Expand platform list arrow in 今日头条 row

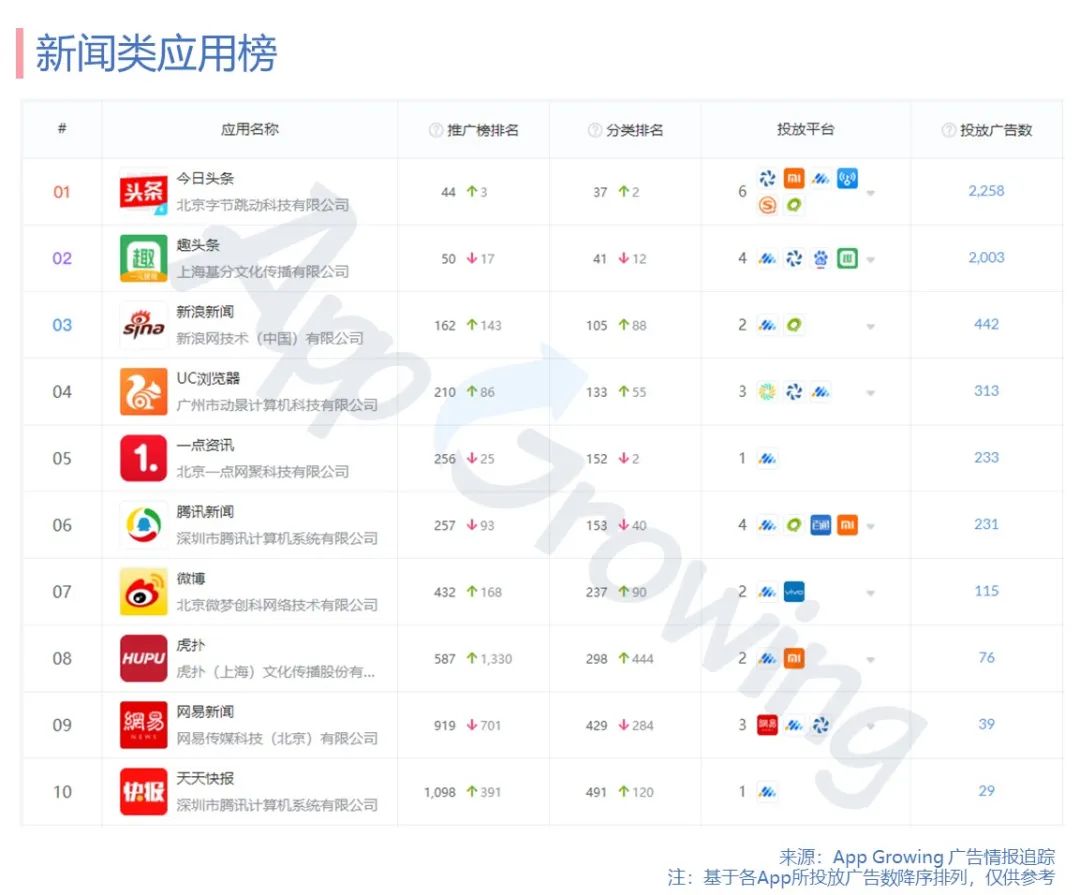pyautogui.click(x=871, y=193)
